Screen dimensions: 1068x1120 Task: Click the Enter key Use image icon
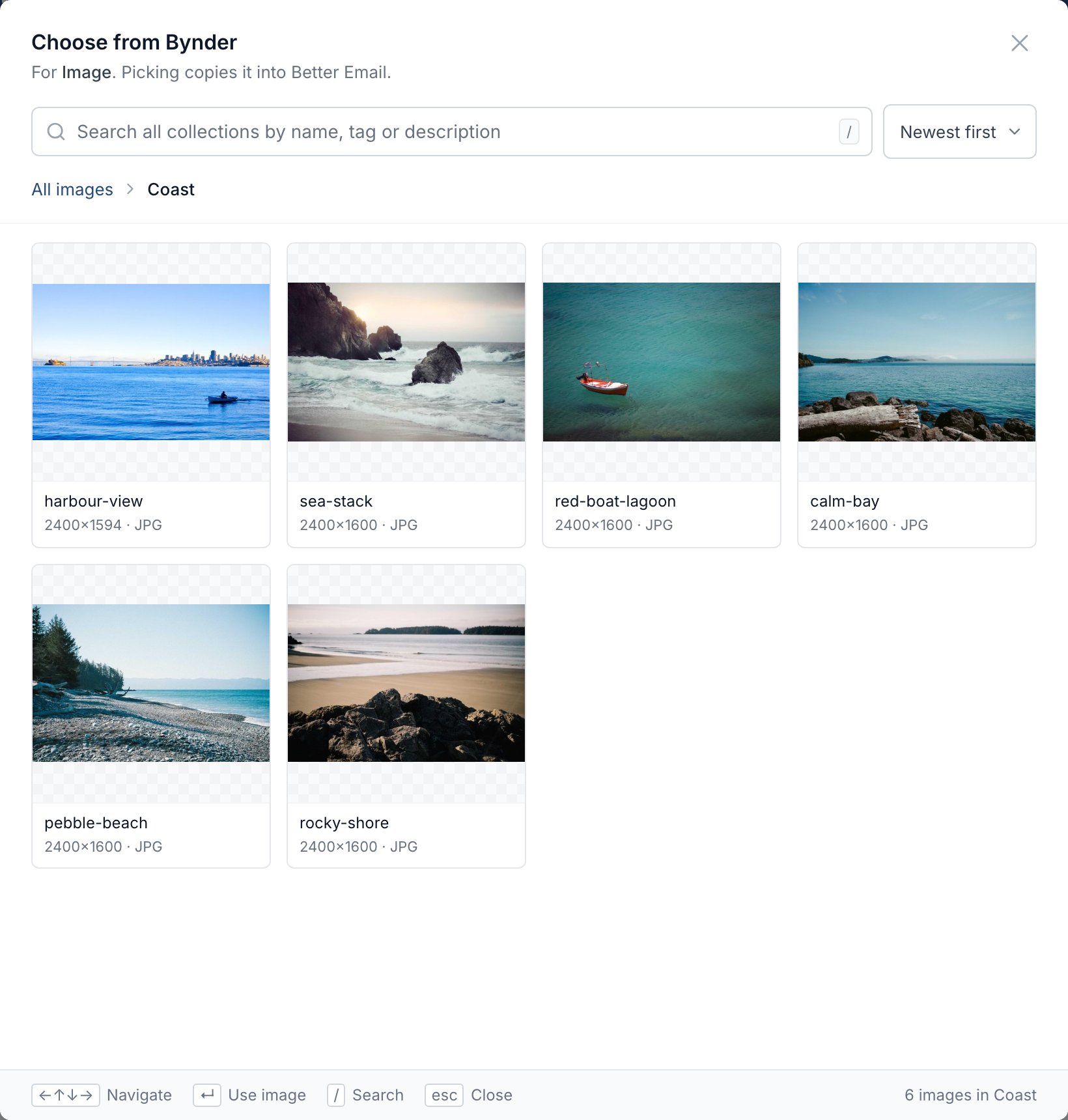207,1095
